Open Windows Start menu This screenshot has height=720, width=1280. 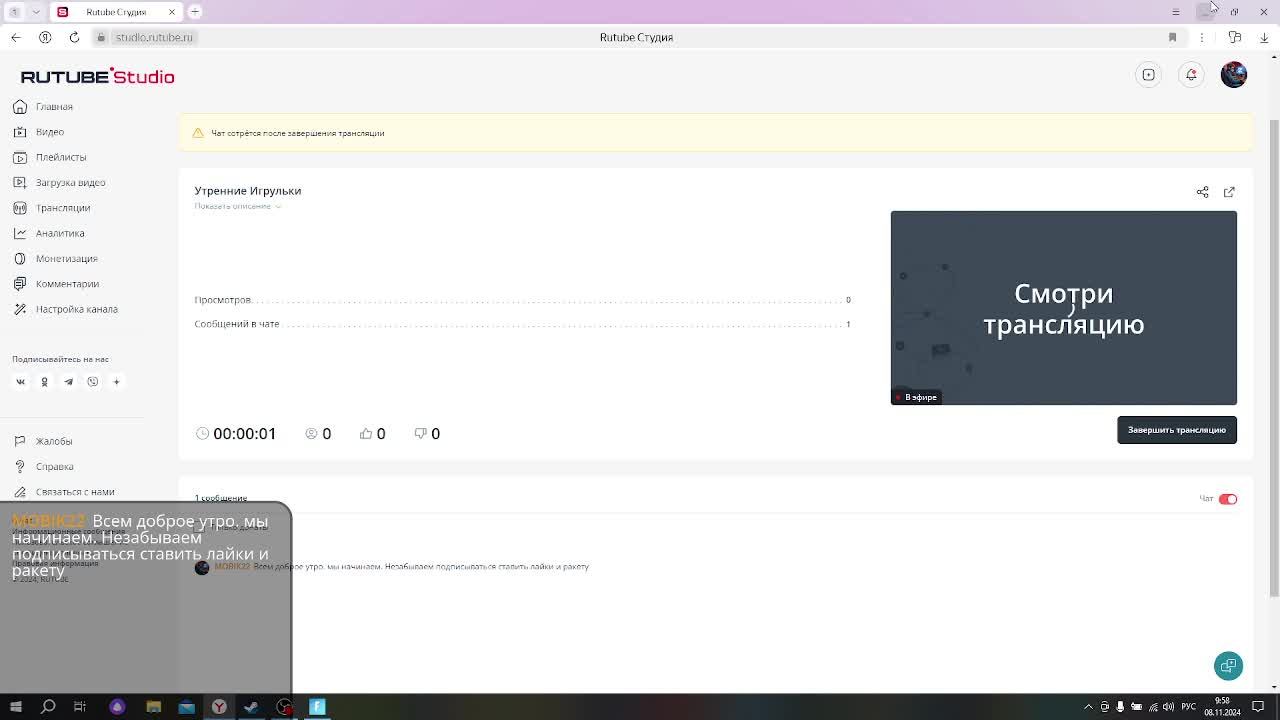(15, 707)
